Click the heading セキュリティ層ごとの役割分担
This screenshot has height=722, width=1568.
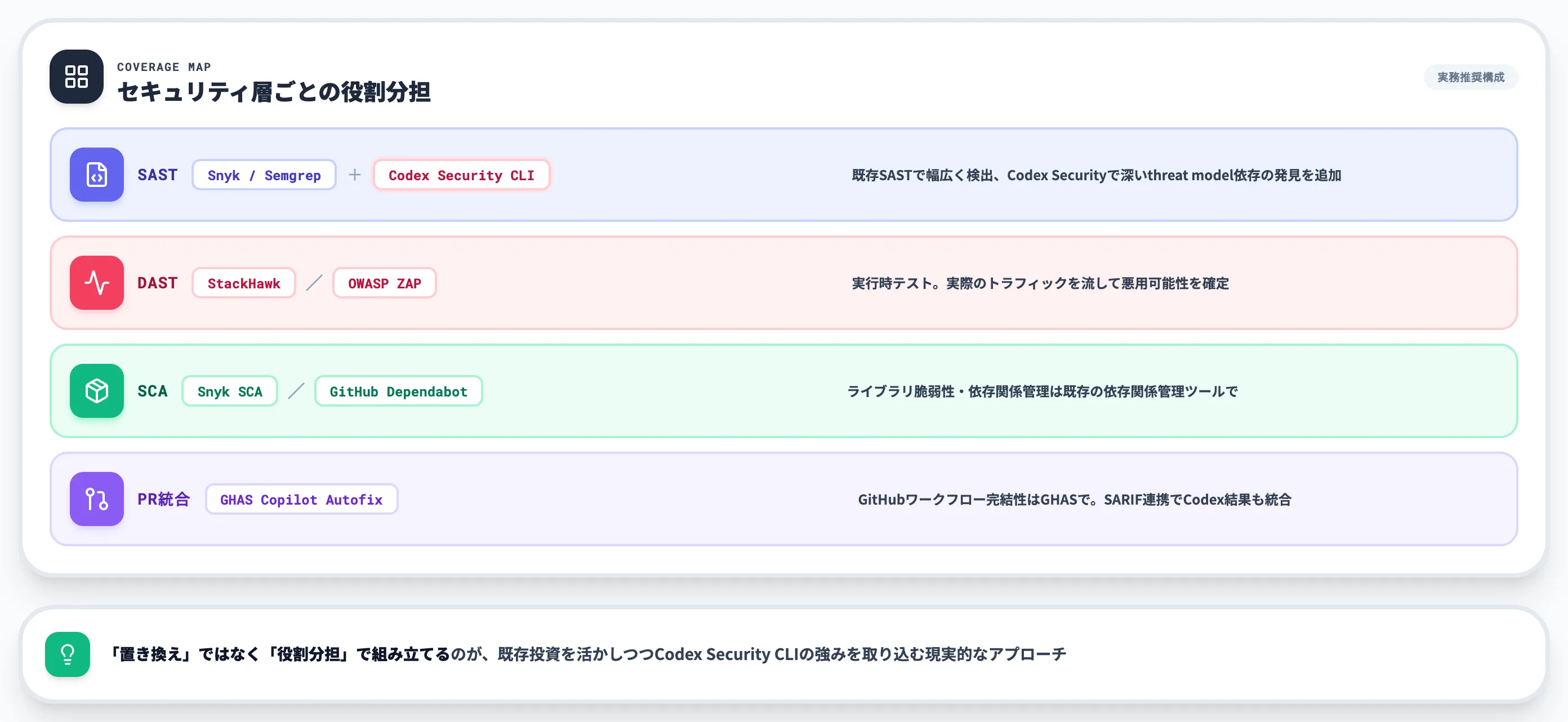click(274, 92)
